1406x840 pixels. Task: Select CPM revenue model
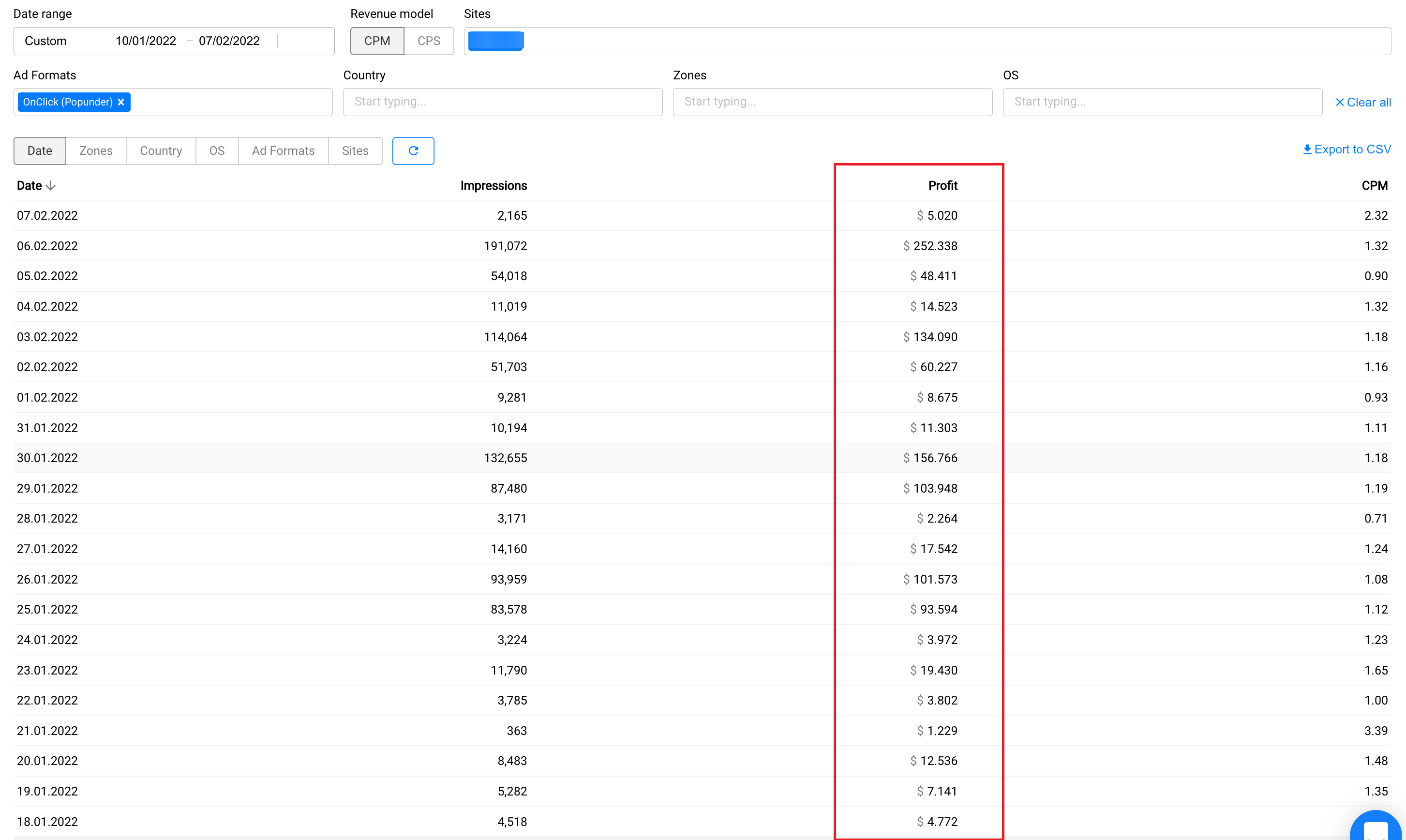point(377,41)
